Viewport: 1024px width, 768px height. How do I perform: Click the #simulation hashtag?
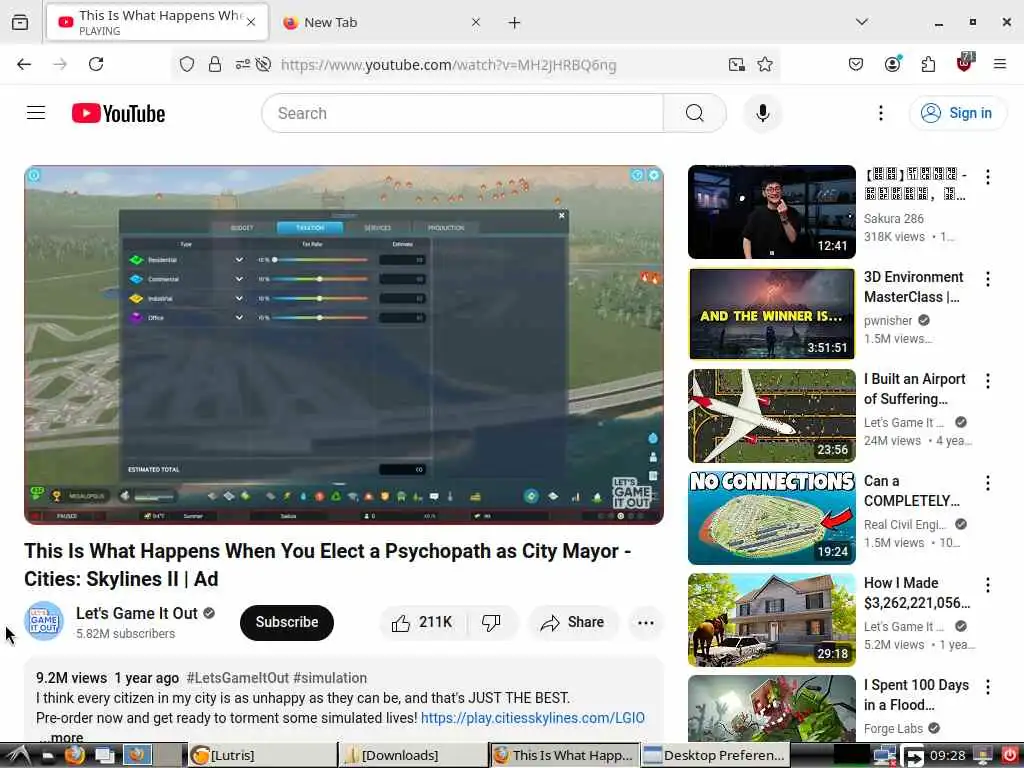(330, 678)
